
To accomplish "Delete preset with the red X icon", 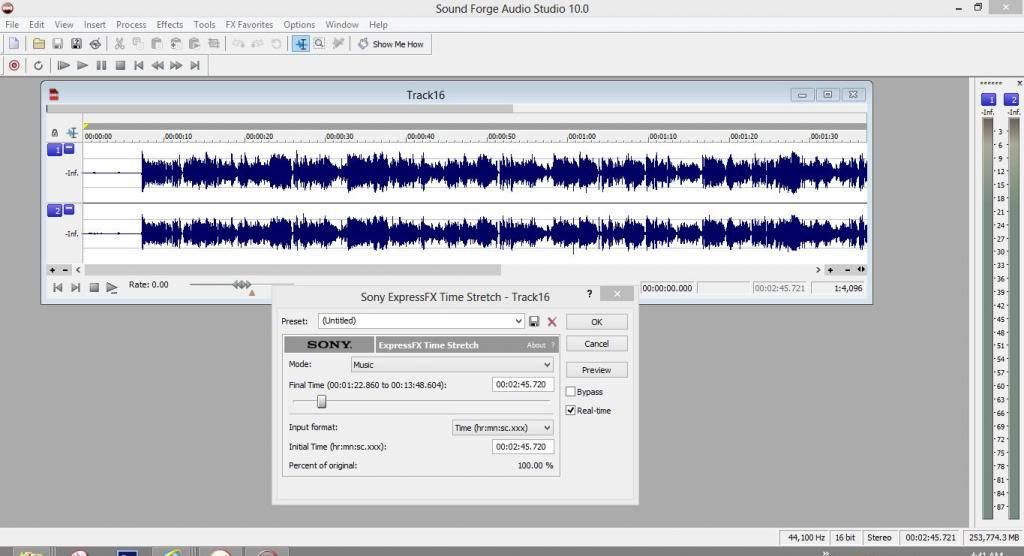I will [x=552, y=322].
